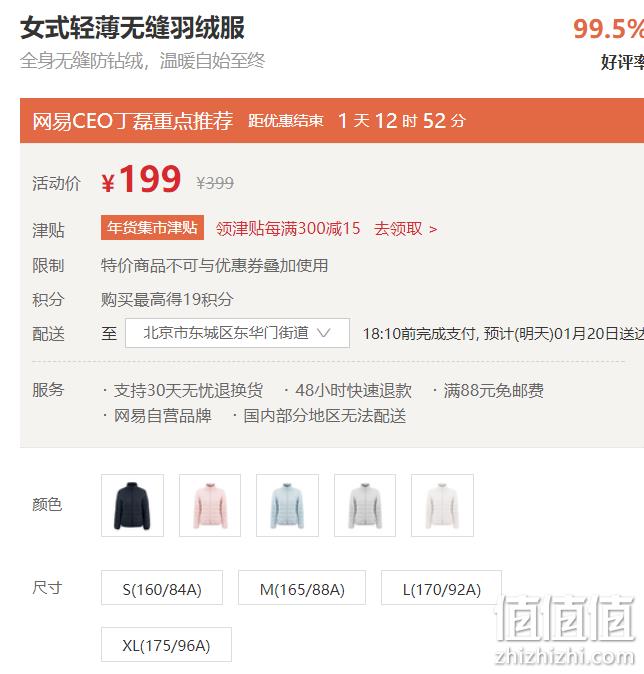644x674 pixels.
Task: Select the navy blue jacket color
Action: (132, 505)
